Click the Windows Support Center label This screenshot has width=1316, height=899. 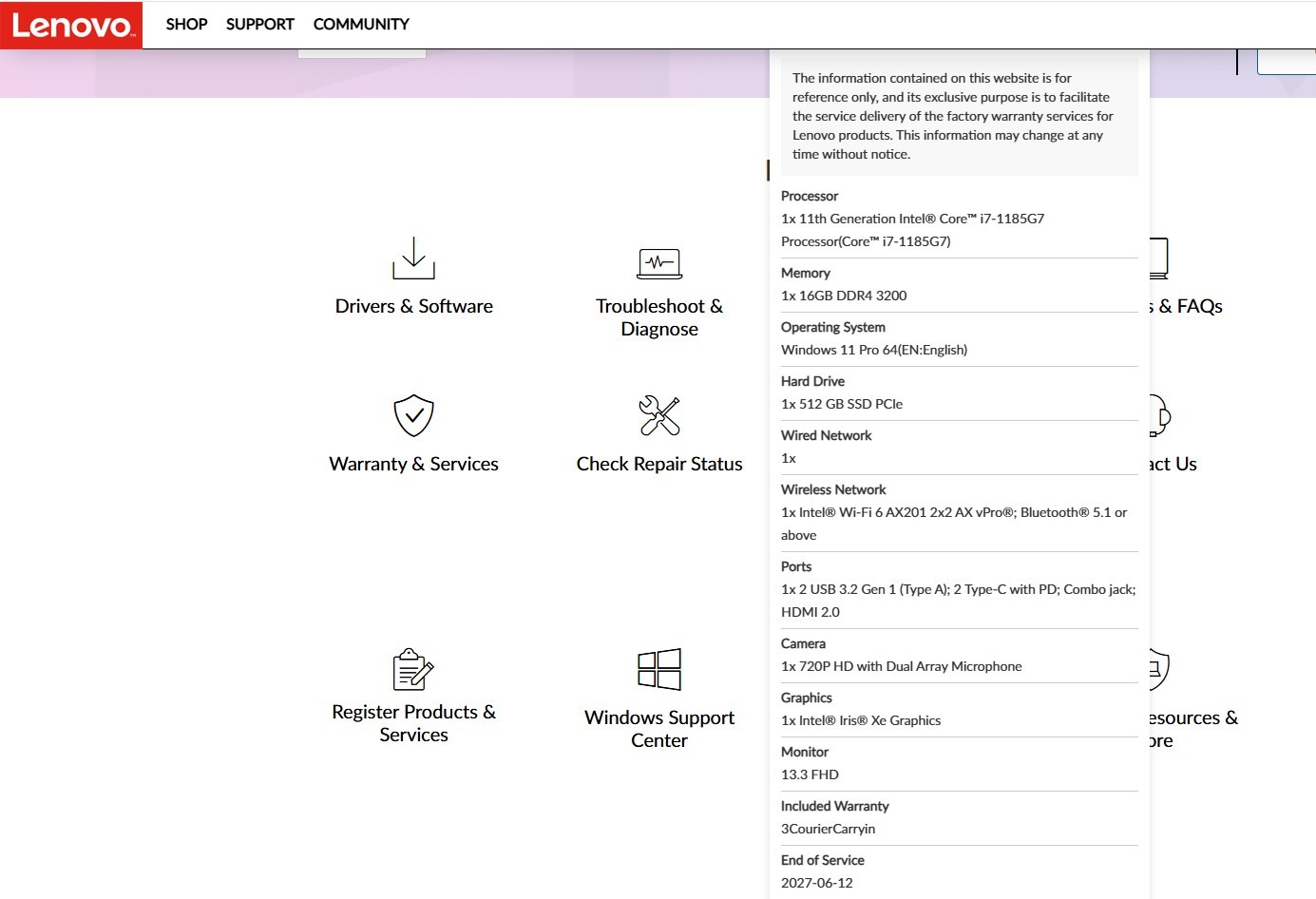point(659,729)
